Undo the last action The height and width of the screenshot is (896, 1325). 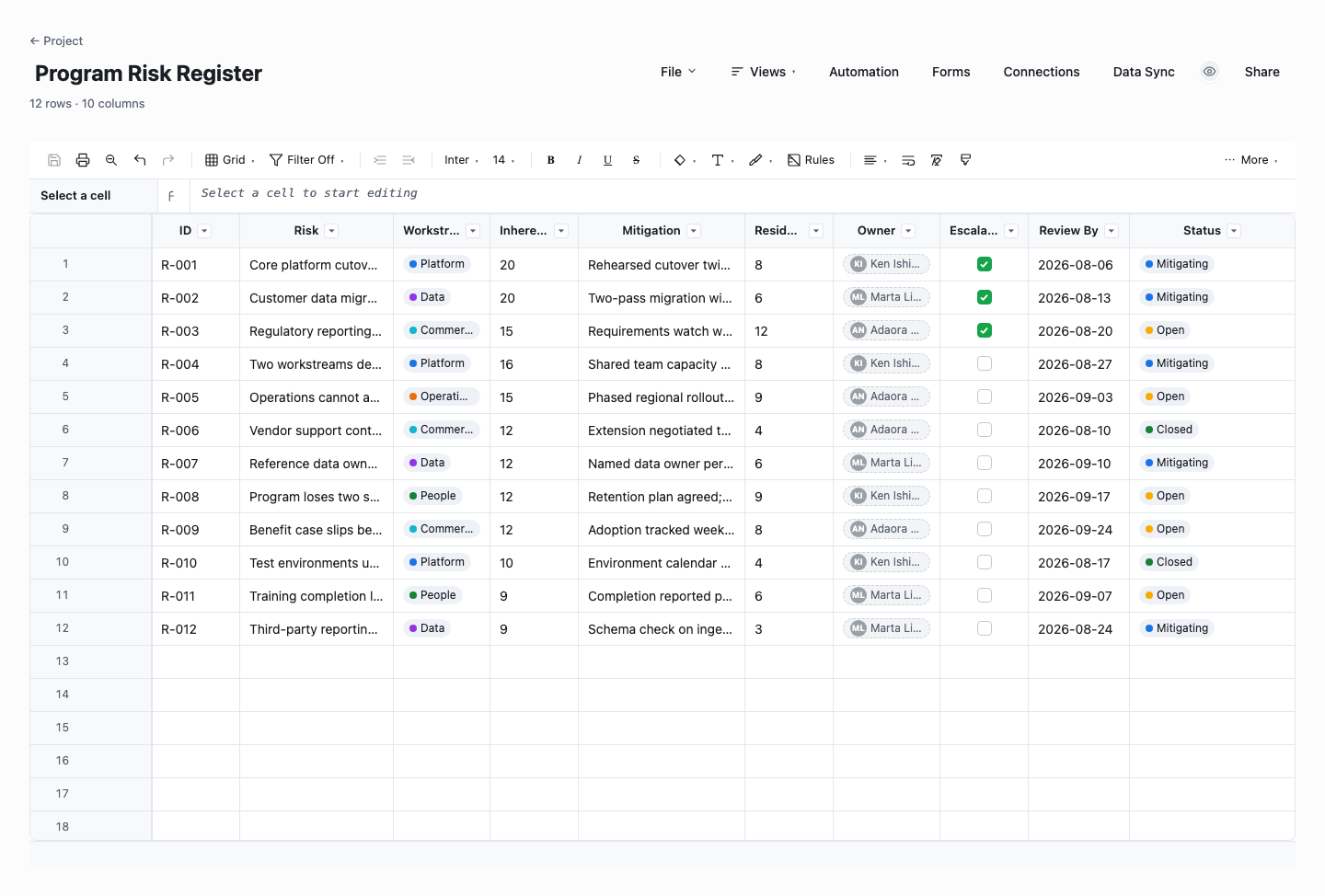(x=140, y=160)
